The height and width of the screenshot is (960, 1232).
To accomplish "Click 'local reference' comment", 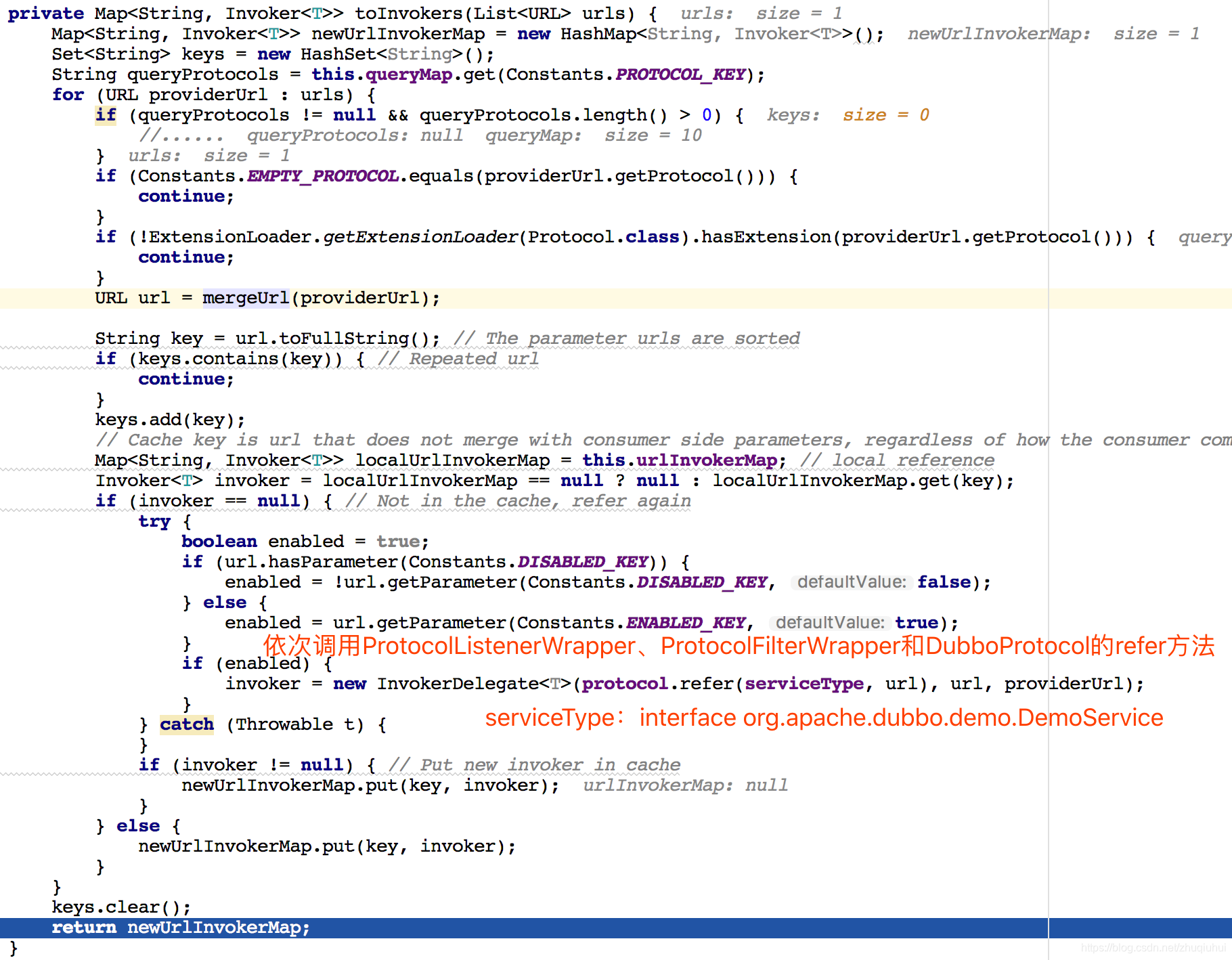I will [898, 460].
